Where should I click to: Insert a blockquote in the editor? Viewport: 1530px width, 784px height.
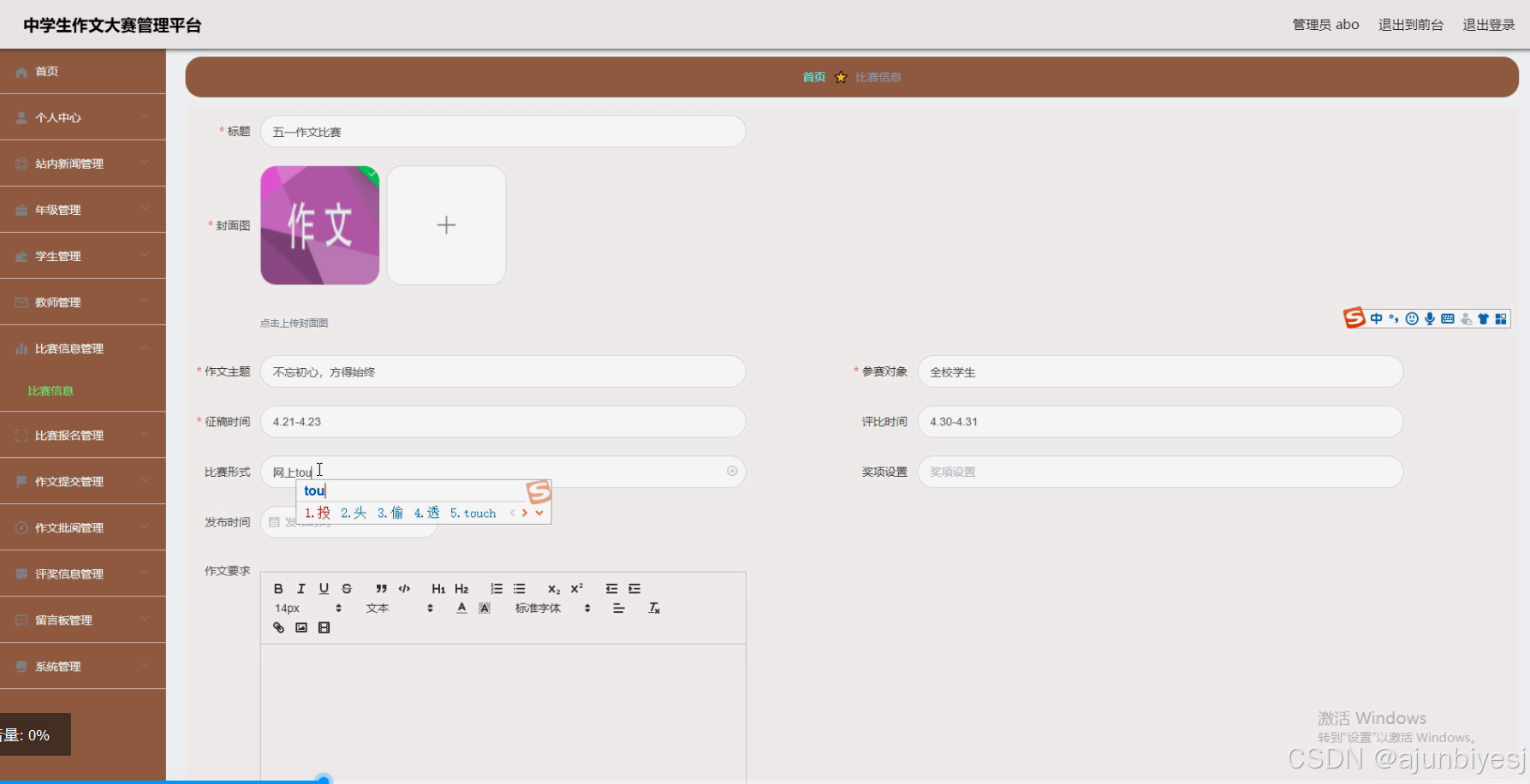(x=381, y=589)
